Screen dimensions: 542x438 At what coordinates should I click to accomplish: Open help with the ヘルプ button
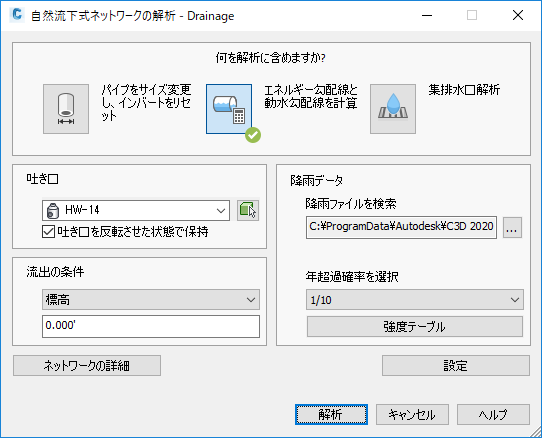pos(493,414)
